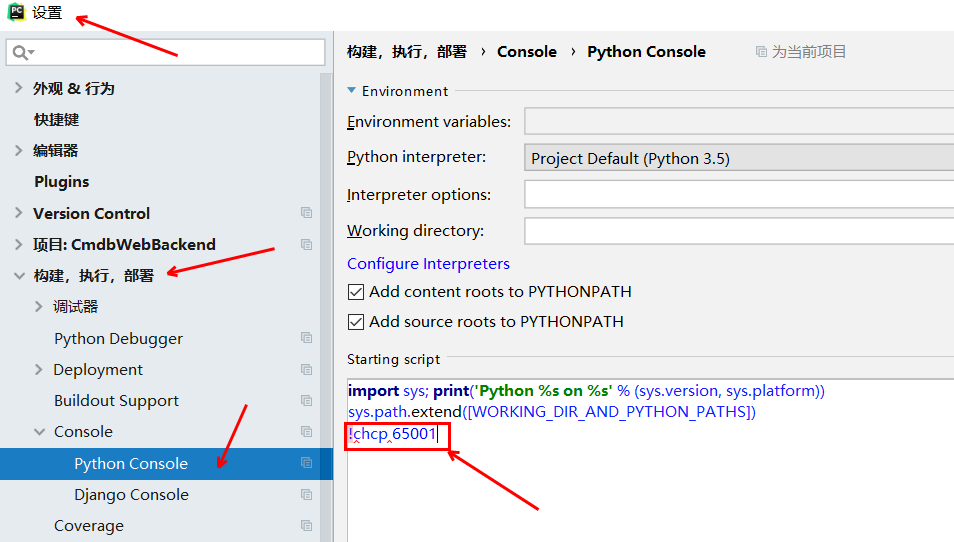Click the Interpreter options field
Screen dimensions: 954x542
(x=739, y=195)
